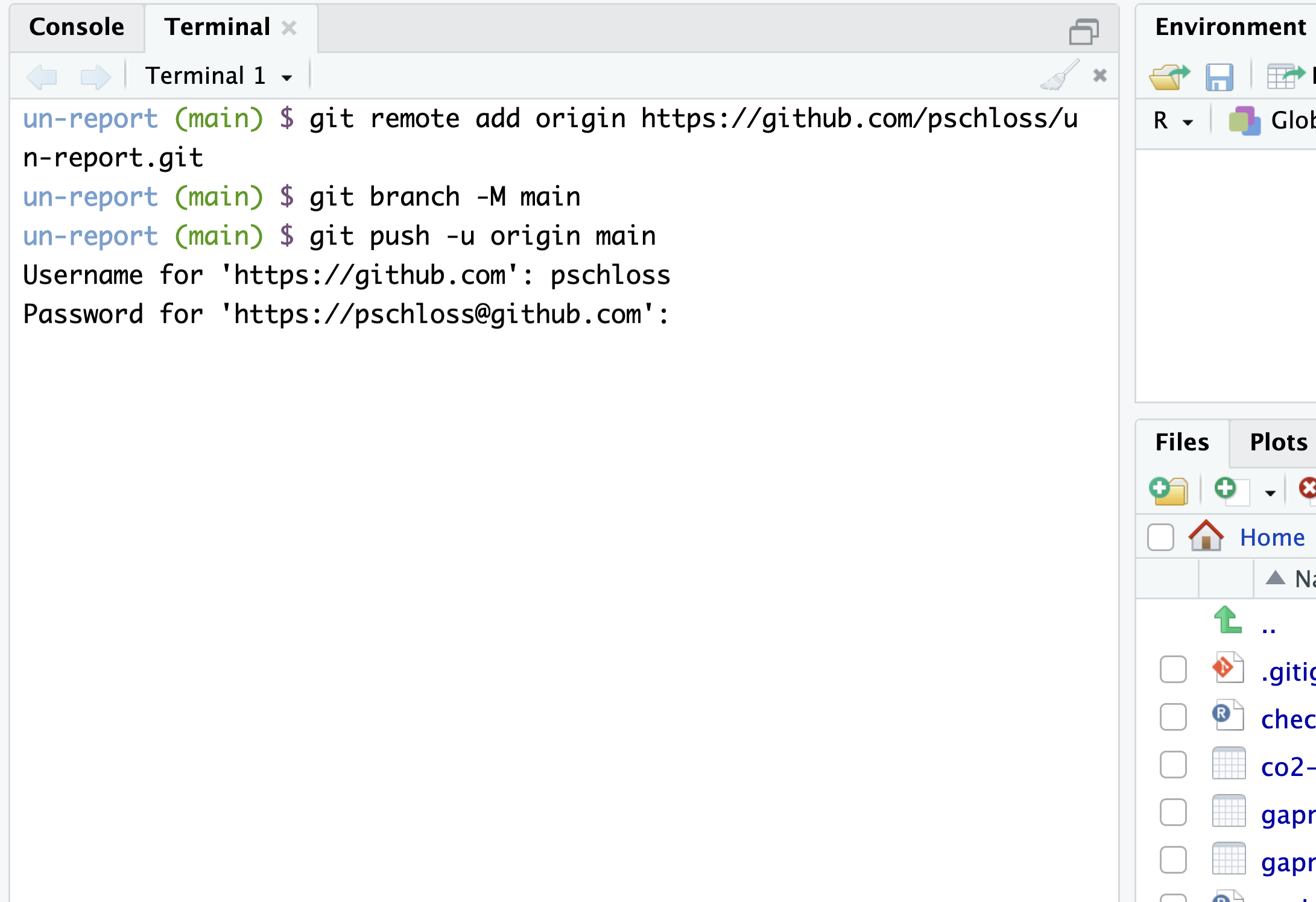Toggle the select-all checkbox beside Home
This screenshot has height=902, width=1316.
[x=1160, y=537]
